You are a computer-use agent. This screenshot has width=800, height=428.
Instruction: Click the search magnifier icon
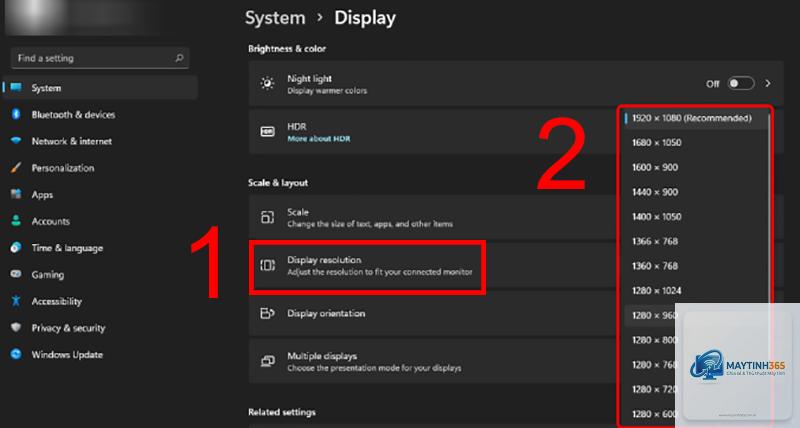pos(179,58)
